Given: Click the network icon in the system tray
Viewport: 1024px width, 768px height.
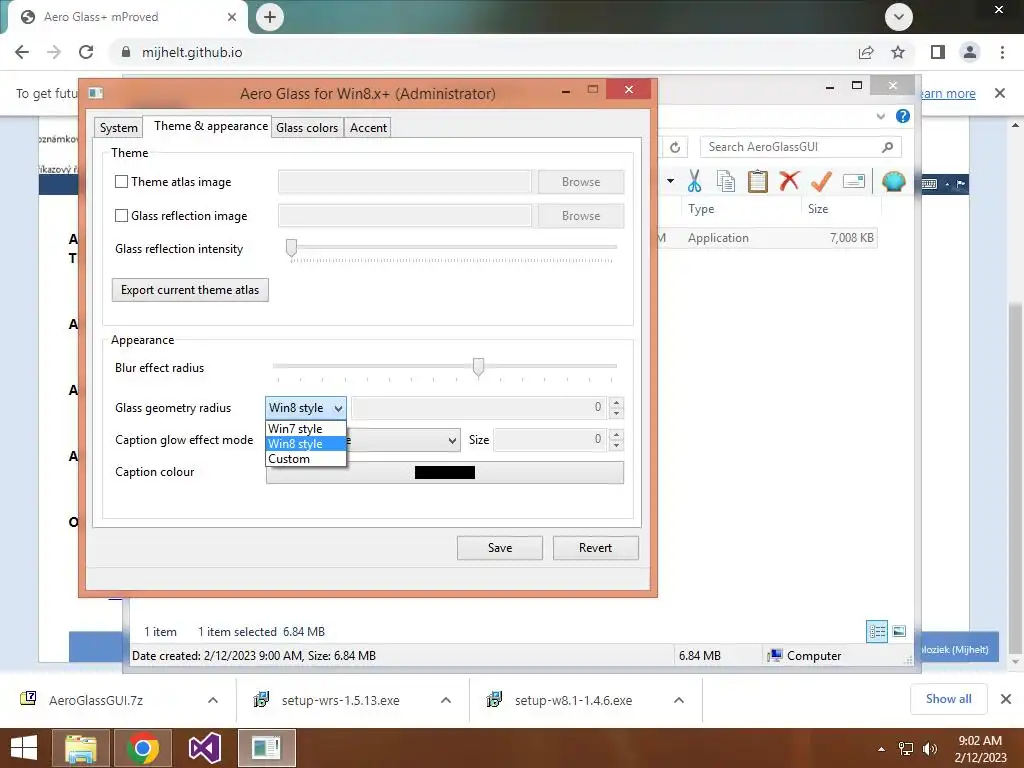Looking at the screenshot, I should pos(906,748).
